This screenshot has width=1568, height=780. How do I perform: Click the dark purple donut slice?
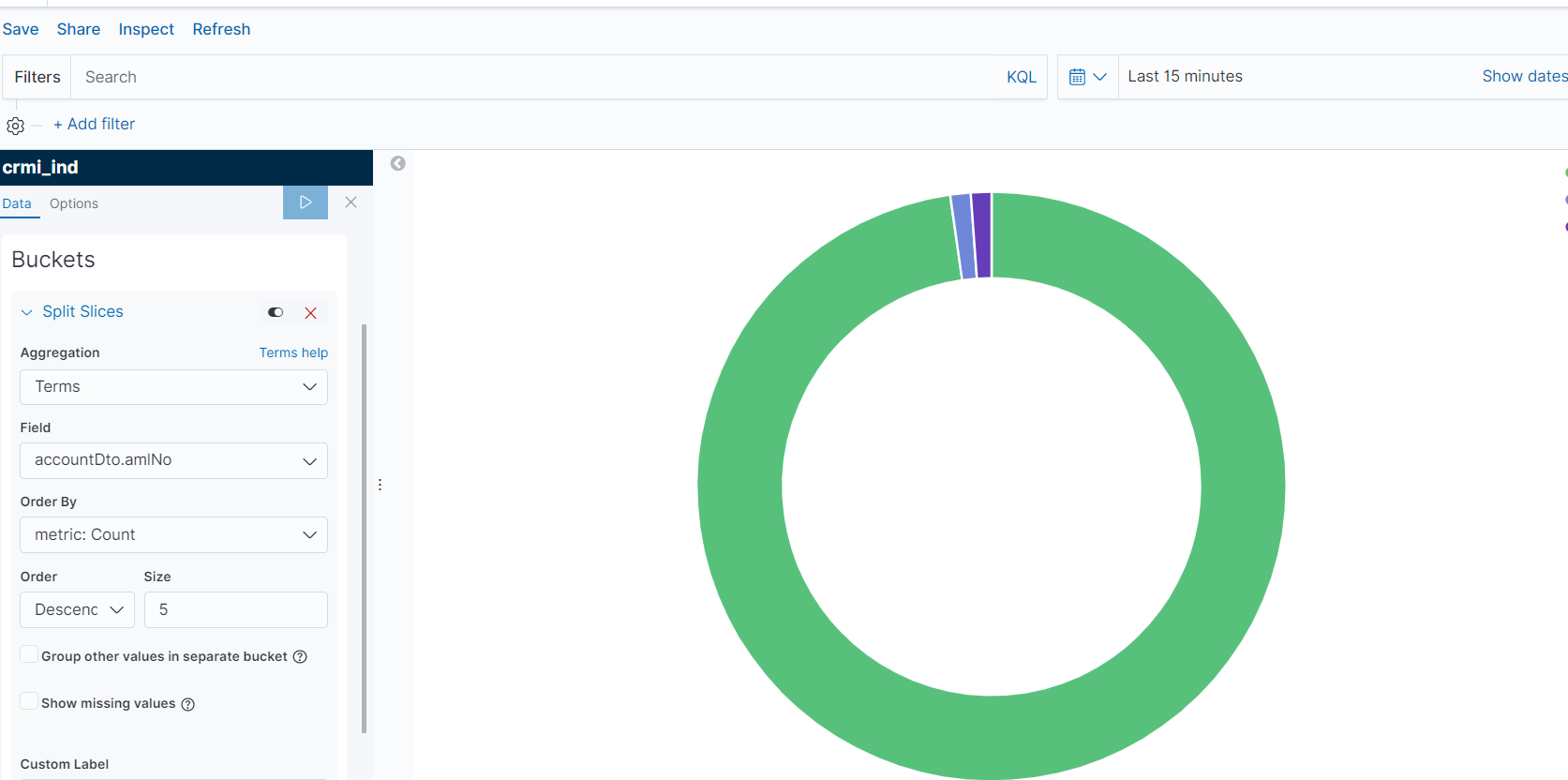click(x=981, y=234)
